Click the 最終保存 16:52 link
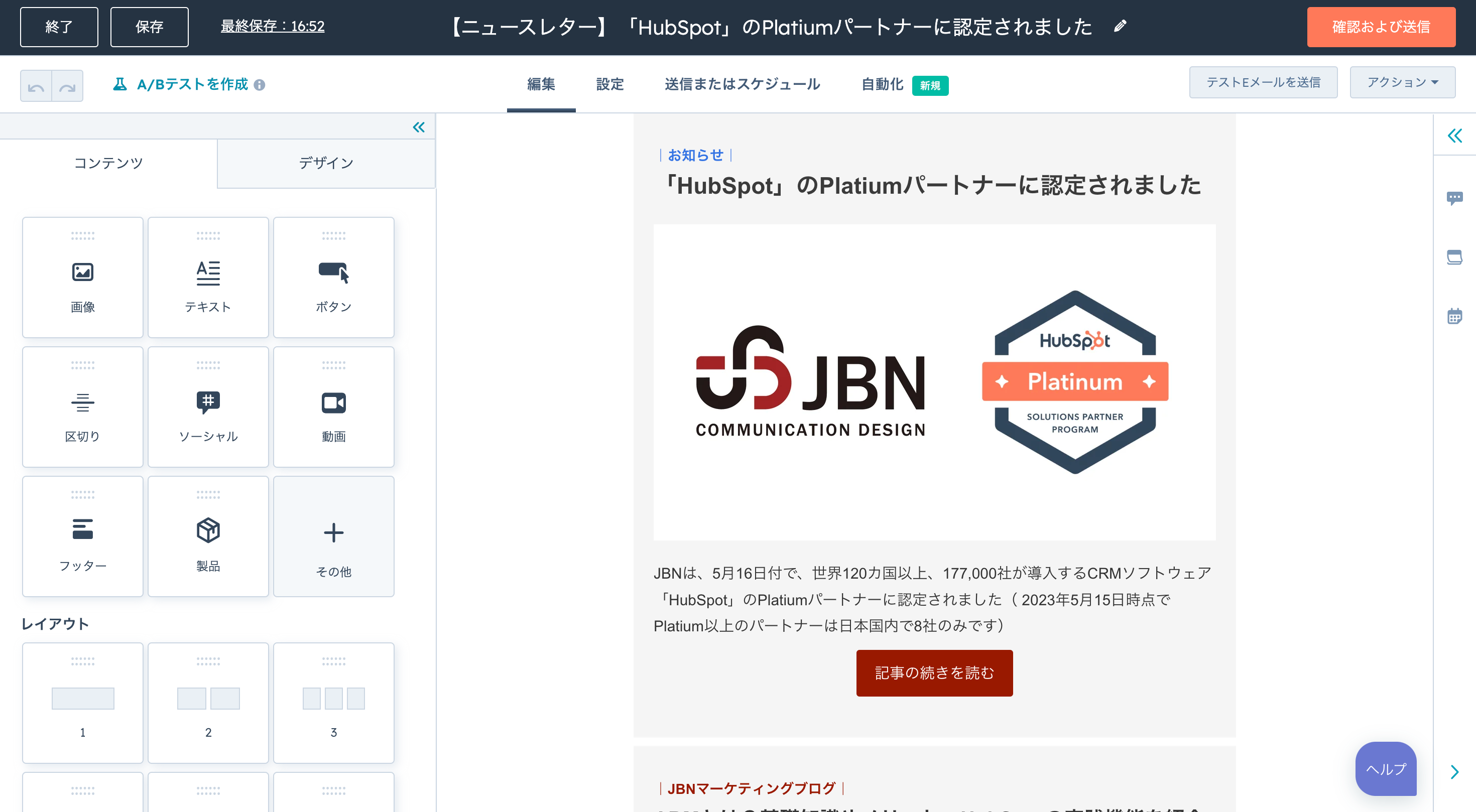This screenshot has width=1476, height=812. pos(273,26)
